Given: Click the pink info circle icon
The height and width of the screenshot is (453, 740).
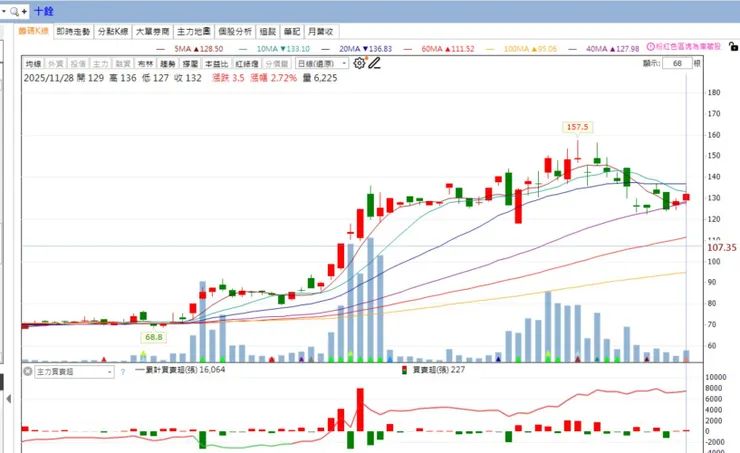Looking at the screenshot, I should click(650, 46).
